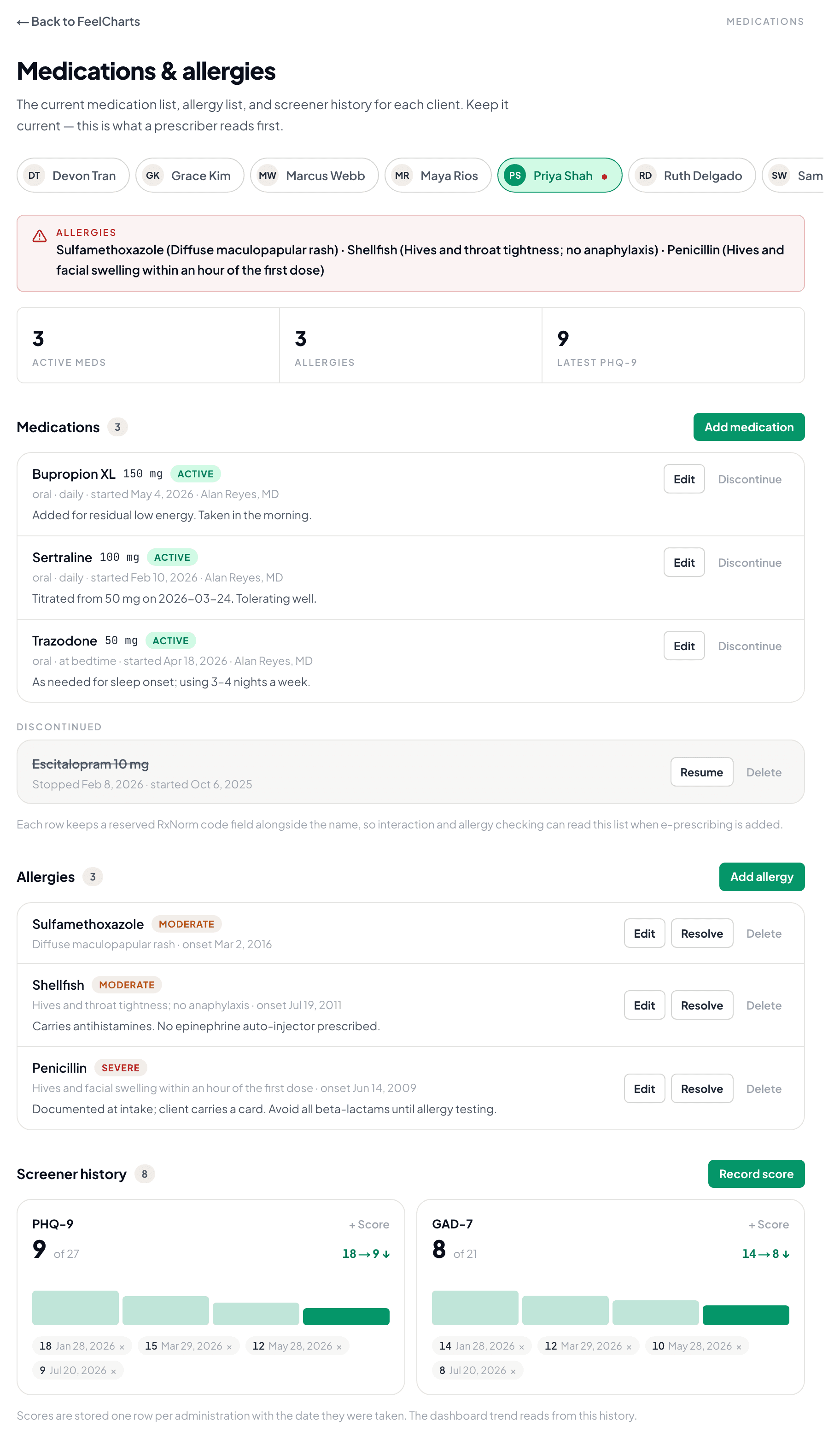Discontinue Bupropion XL

tap(749, 479)
